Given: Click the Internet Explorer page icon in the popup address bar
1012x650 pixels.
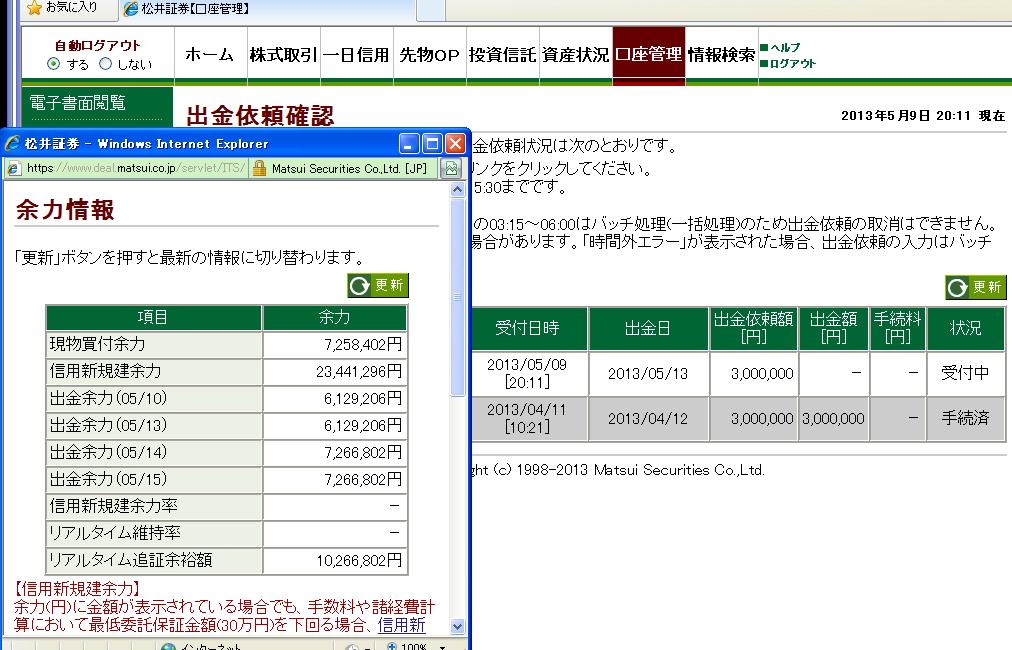Looking at the screenshot, I should 14,168.
